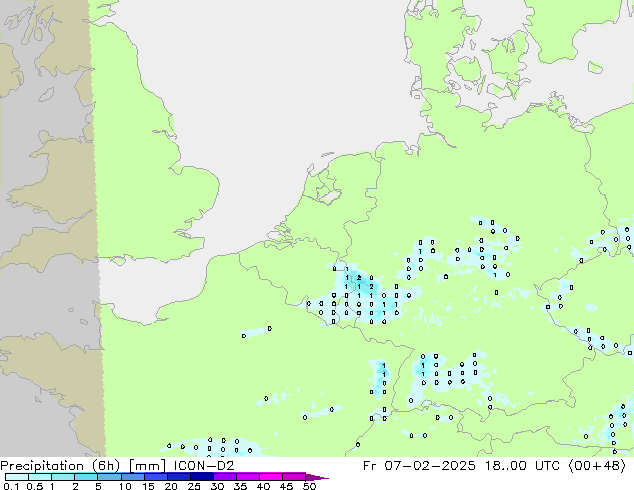Click the 0.5–1 mm legend color swatch

(40, 477)
